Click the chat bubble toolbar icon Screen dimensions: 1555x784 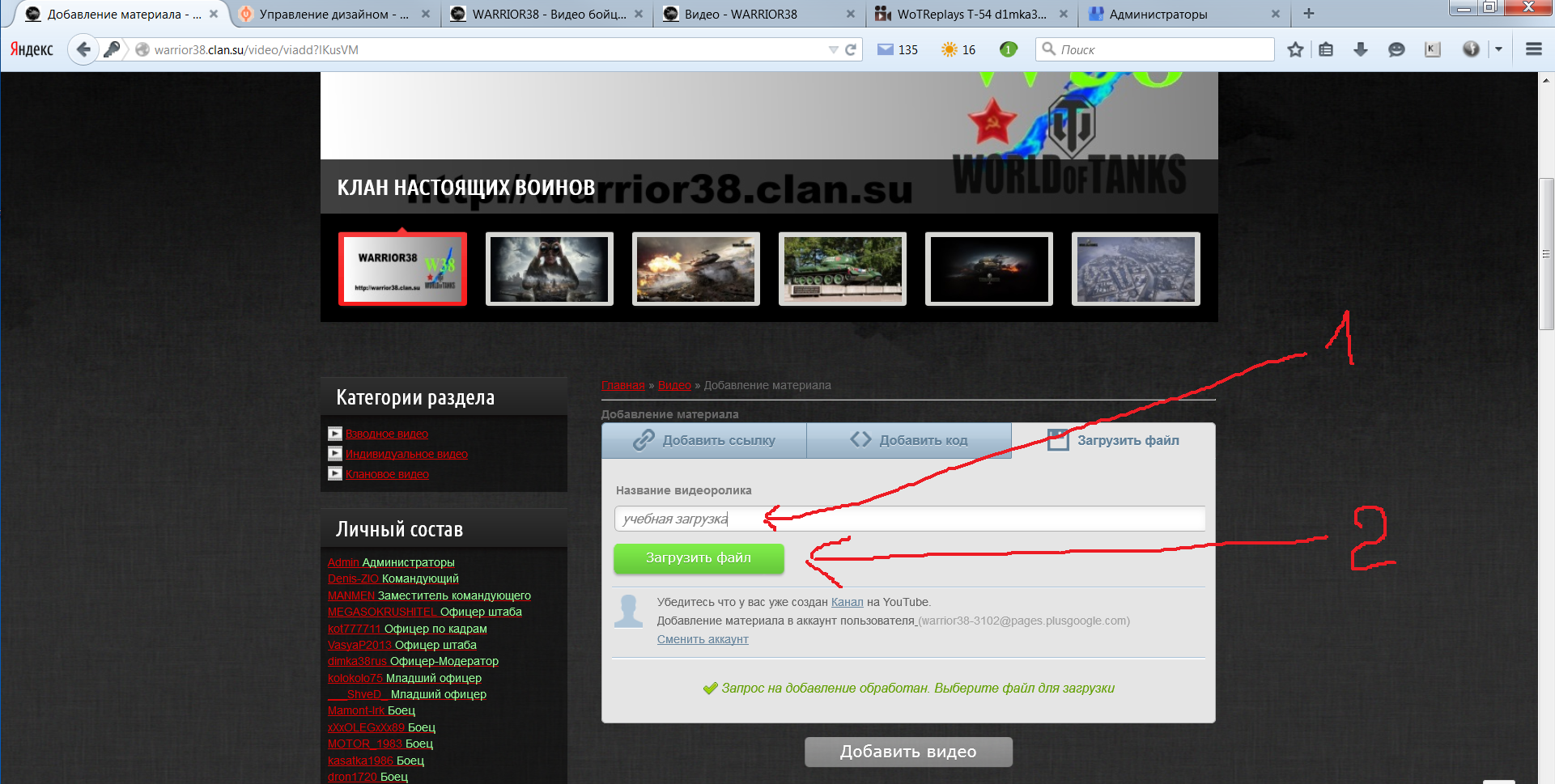(x=1396, y=49)
